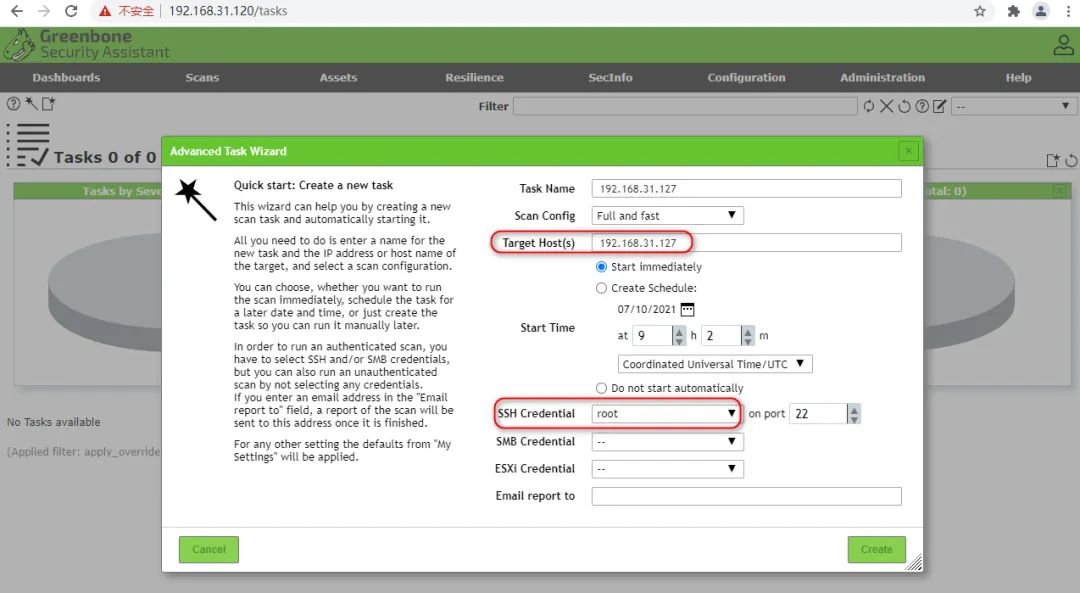Open the timezone Coordinated Universal Time dropdown
Screen dimensions: 1080x593
[715, 364]
